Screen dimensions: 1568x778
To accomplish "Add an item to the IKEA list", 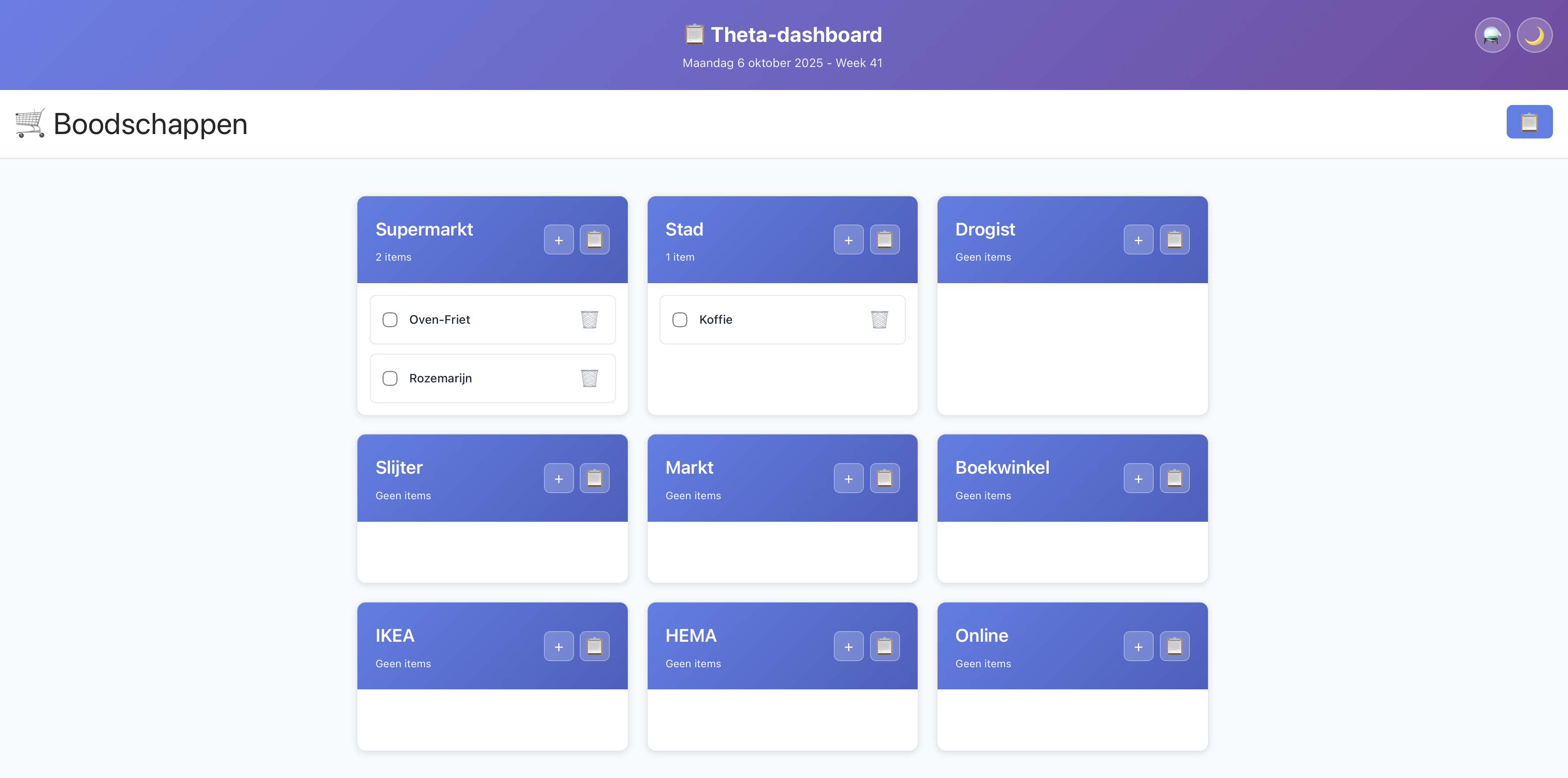I will [x=558, y=646].
